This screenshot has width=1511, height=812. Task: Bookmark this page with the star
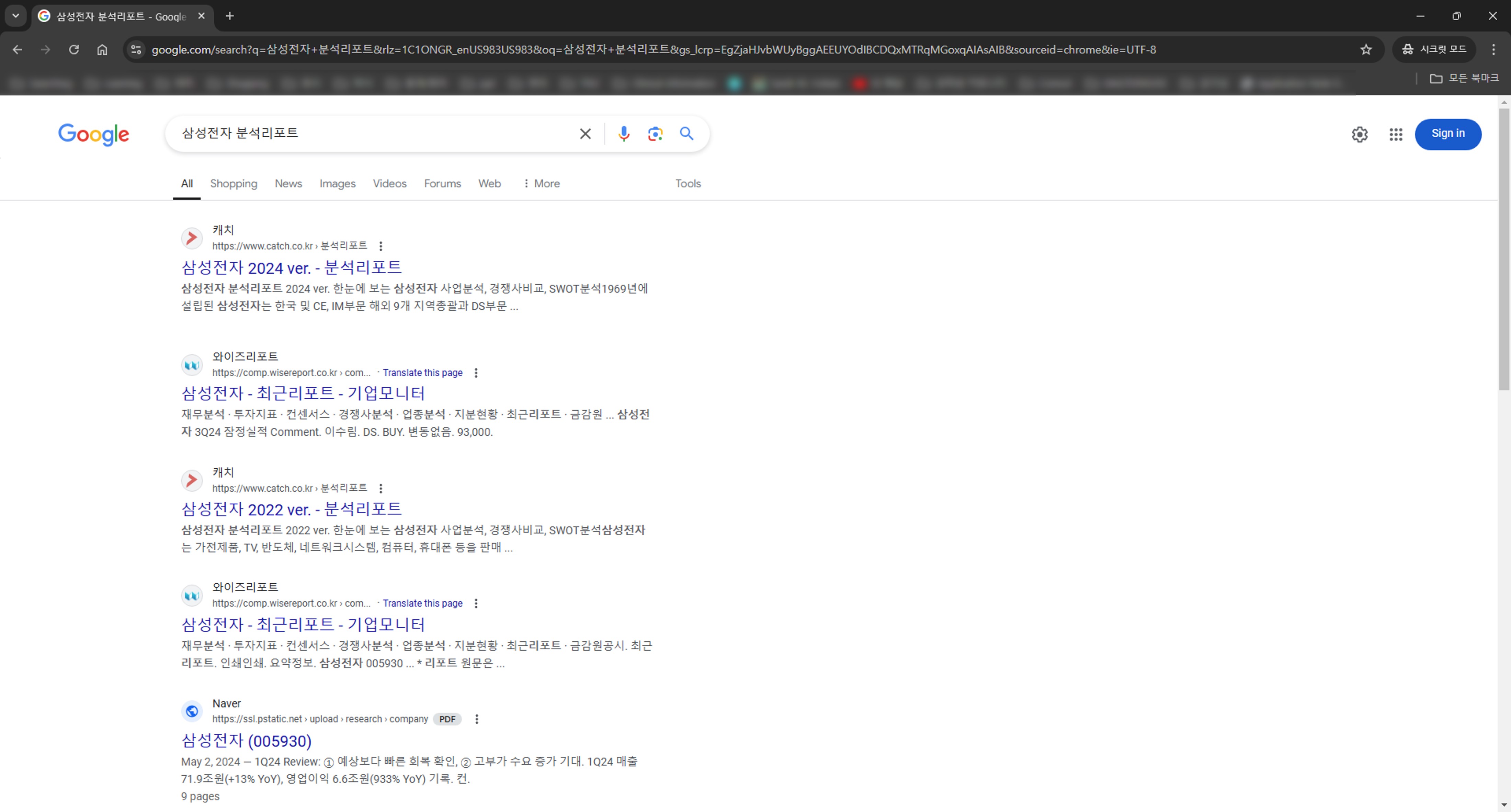1367,50
